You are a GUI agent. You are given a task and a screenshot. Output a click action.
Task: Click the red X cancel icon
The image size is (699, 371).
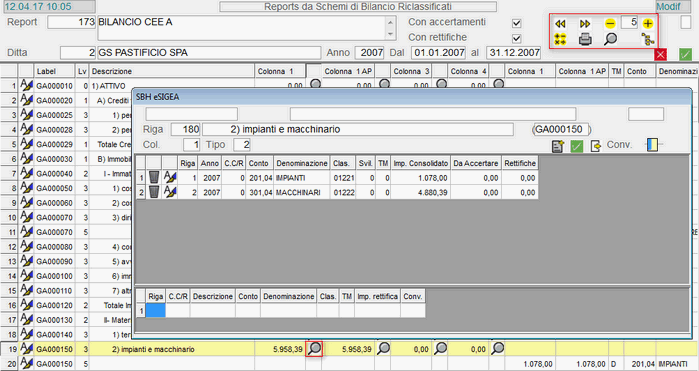pyautogui.click(x=661, y=54)
